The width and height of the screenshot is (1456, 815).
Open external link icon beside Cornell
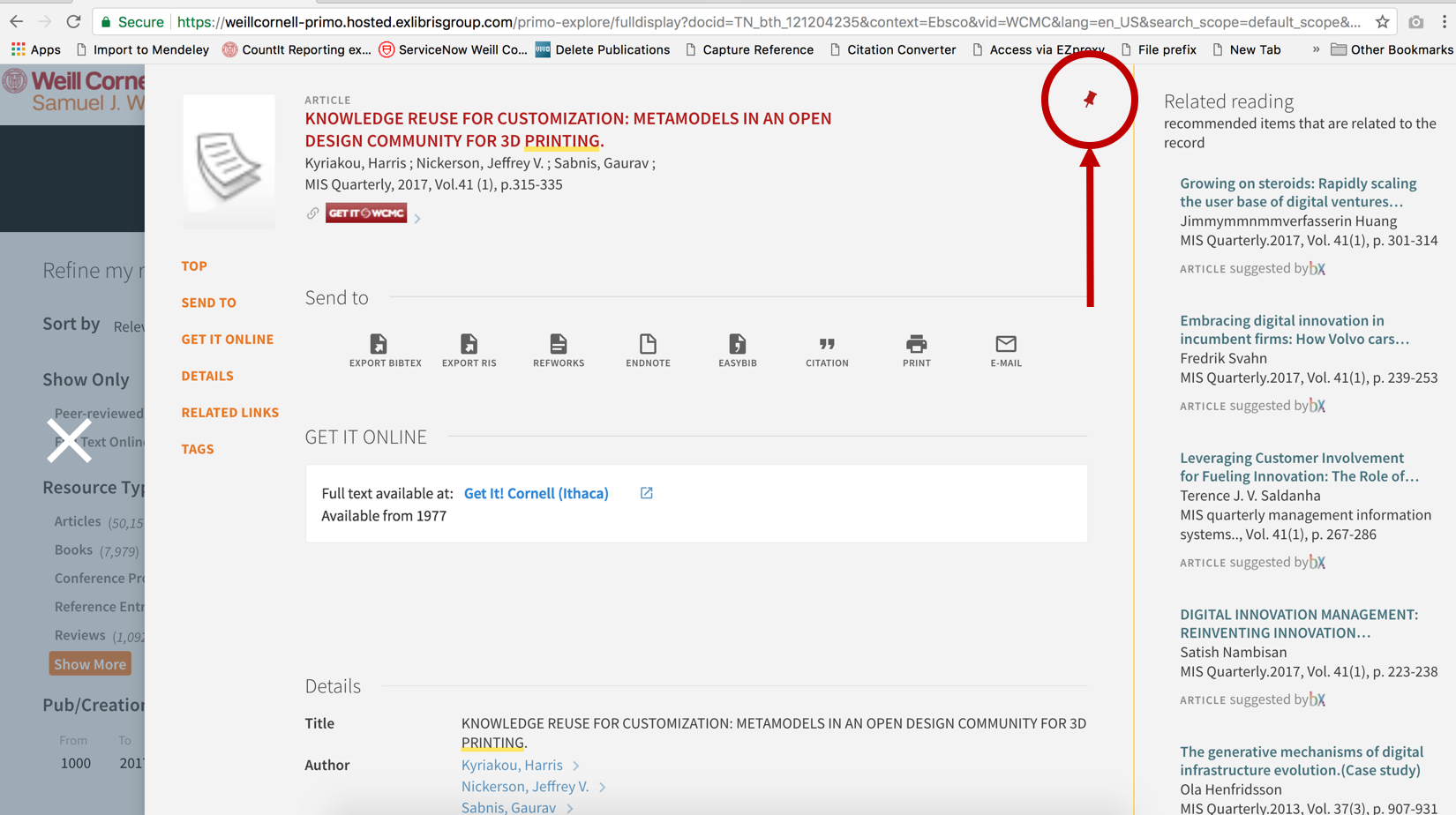(x=647, y=493)
